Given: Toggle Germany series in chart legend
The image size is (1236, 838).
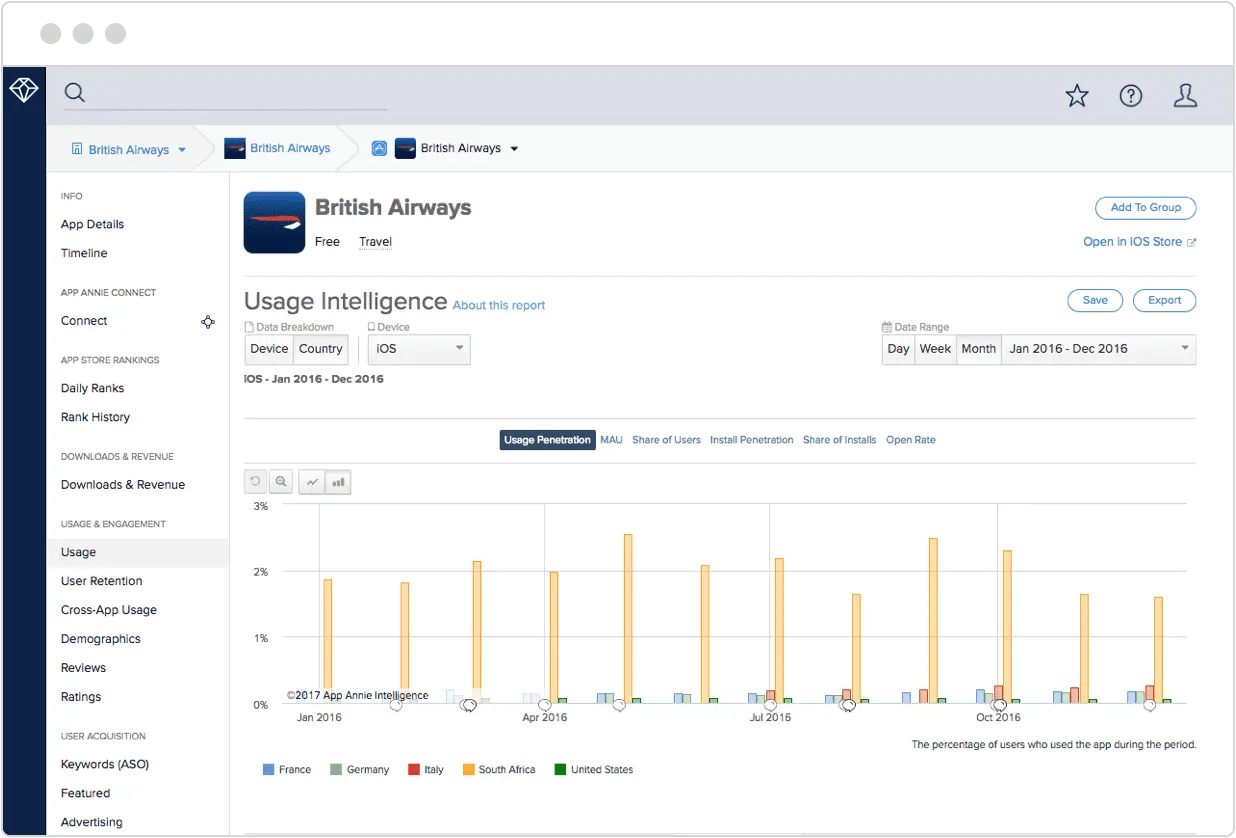Looking at the screenshot, I should [x=360, y=770].
